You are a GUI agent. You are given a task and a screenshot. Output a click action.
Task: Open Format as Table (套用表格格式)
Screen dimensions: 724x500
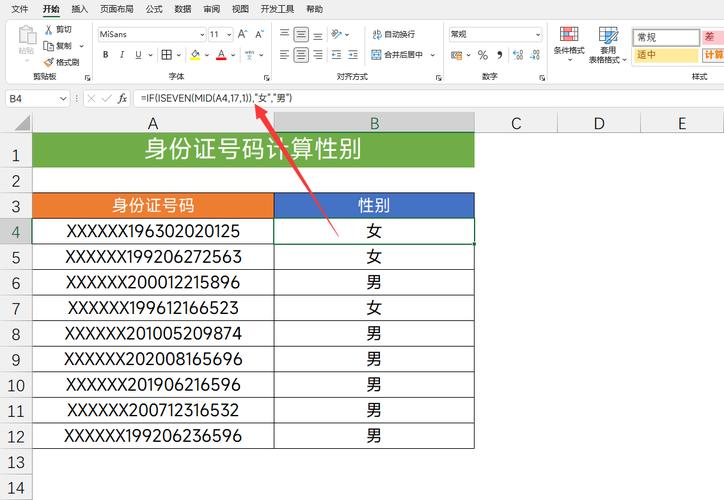point(608,45)
